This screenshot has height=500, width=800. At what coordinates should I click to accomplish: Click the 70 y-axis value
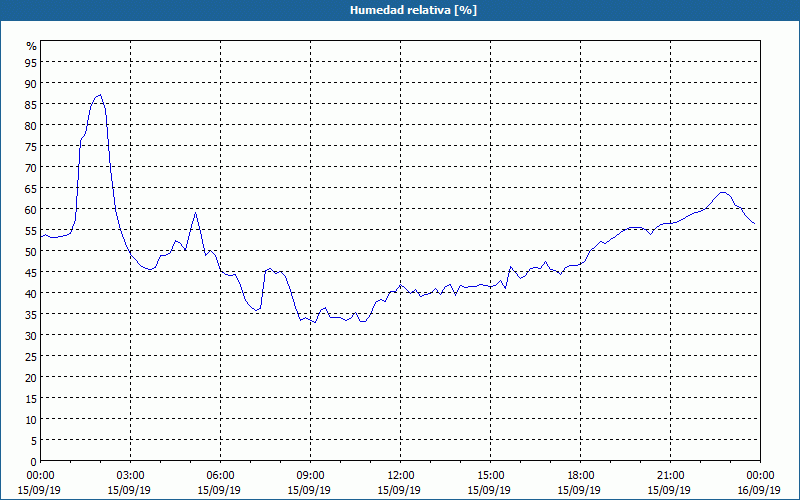point(31,167)
